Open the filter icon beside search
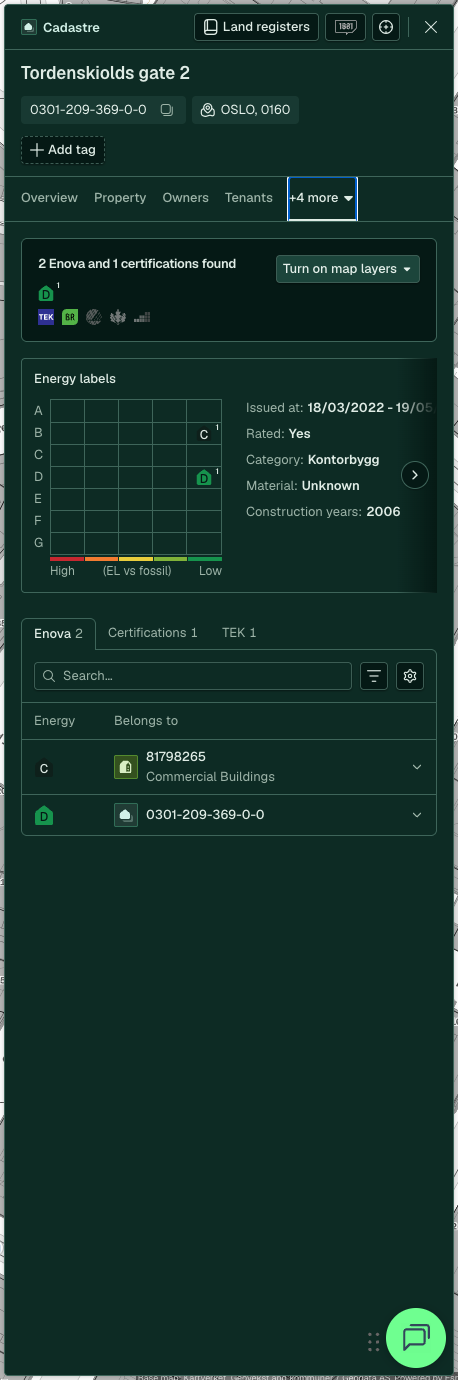Viewport: 458px width, 1380px height. click(374, 676)
